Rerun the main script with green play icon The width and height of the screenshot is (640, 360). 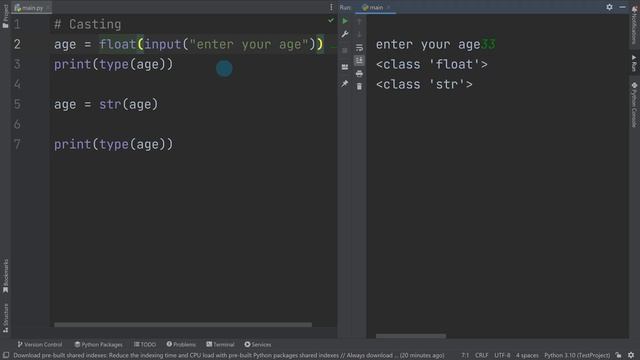coord(345,21)
